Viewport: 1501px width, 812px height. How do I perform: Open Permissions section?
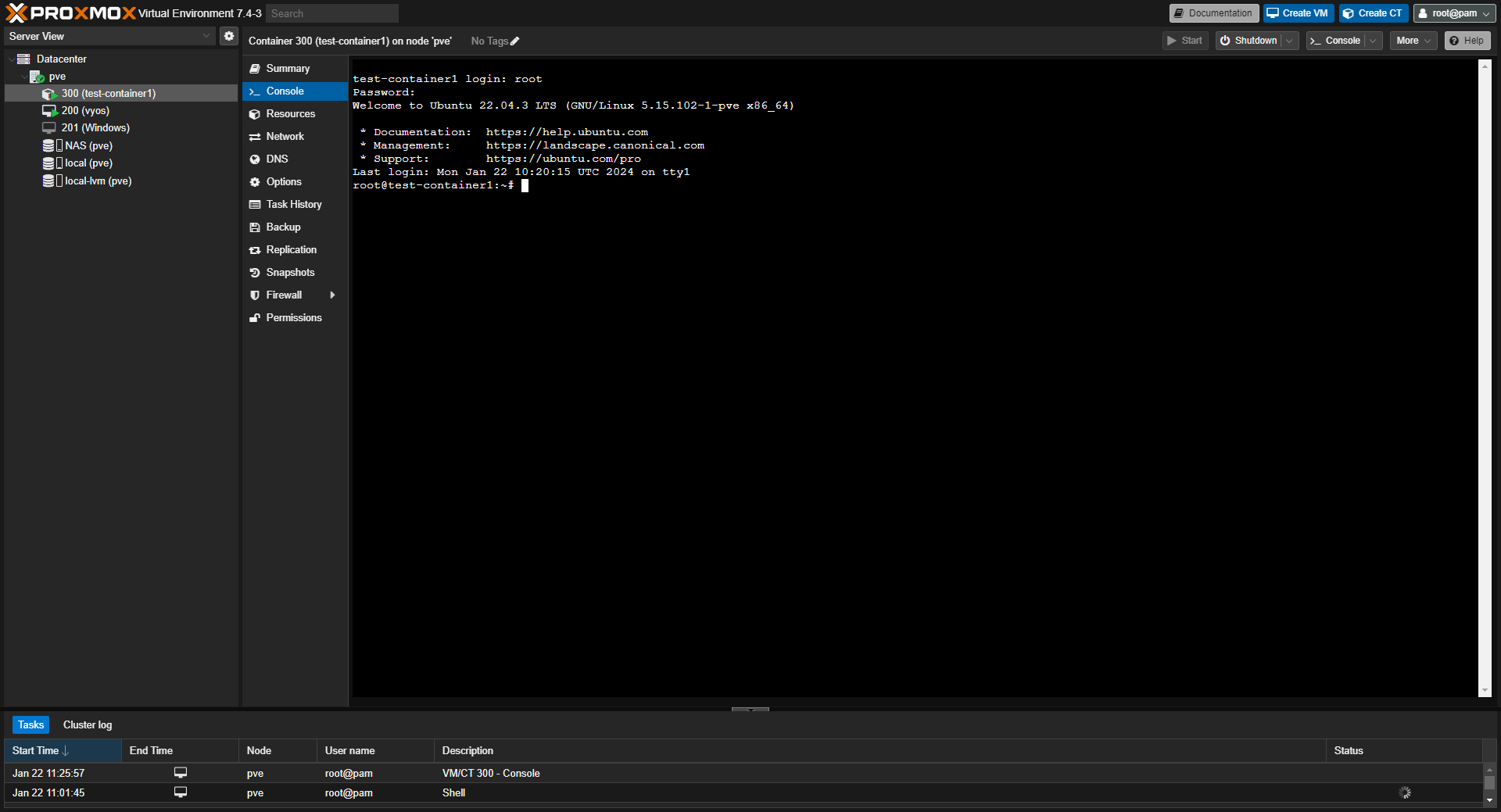click(x=294, y=318)
